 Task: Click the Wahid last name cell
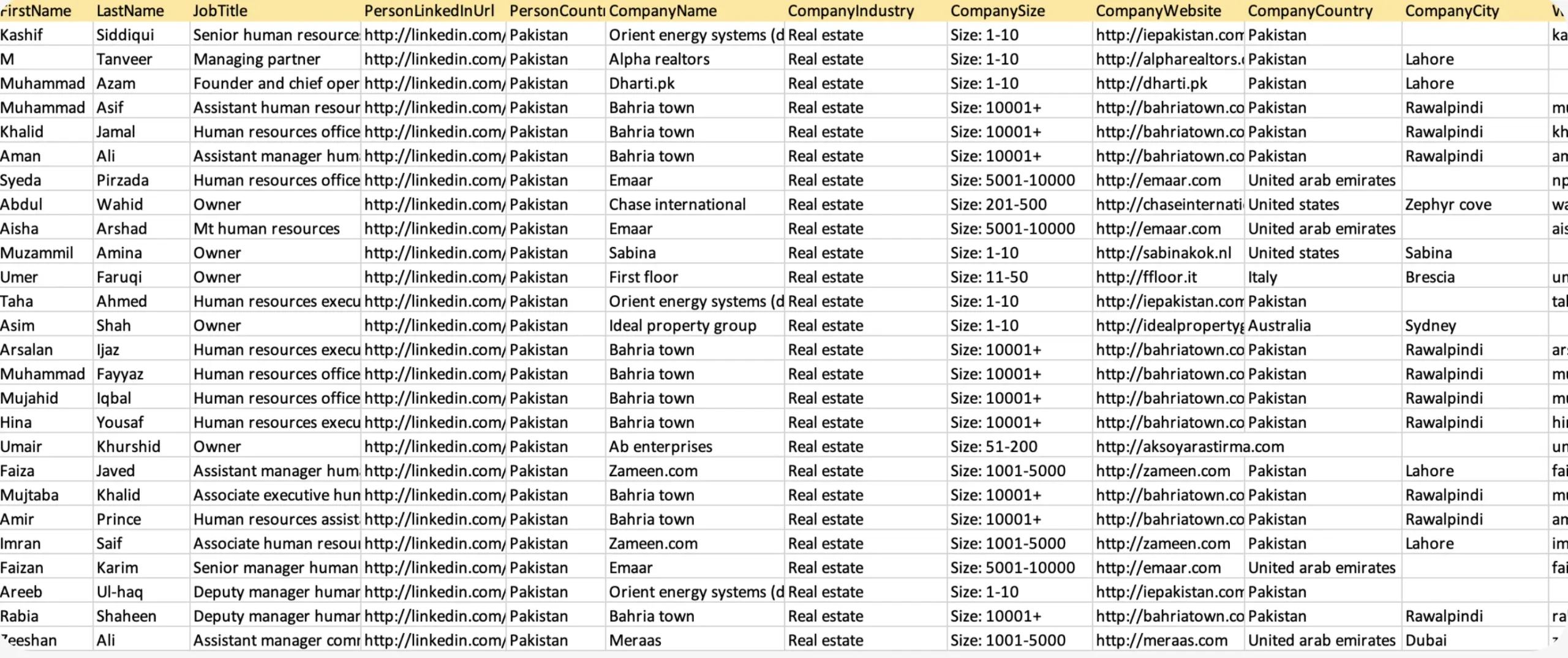141,204
